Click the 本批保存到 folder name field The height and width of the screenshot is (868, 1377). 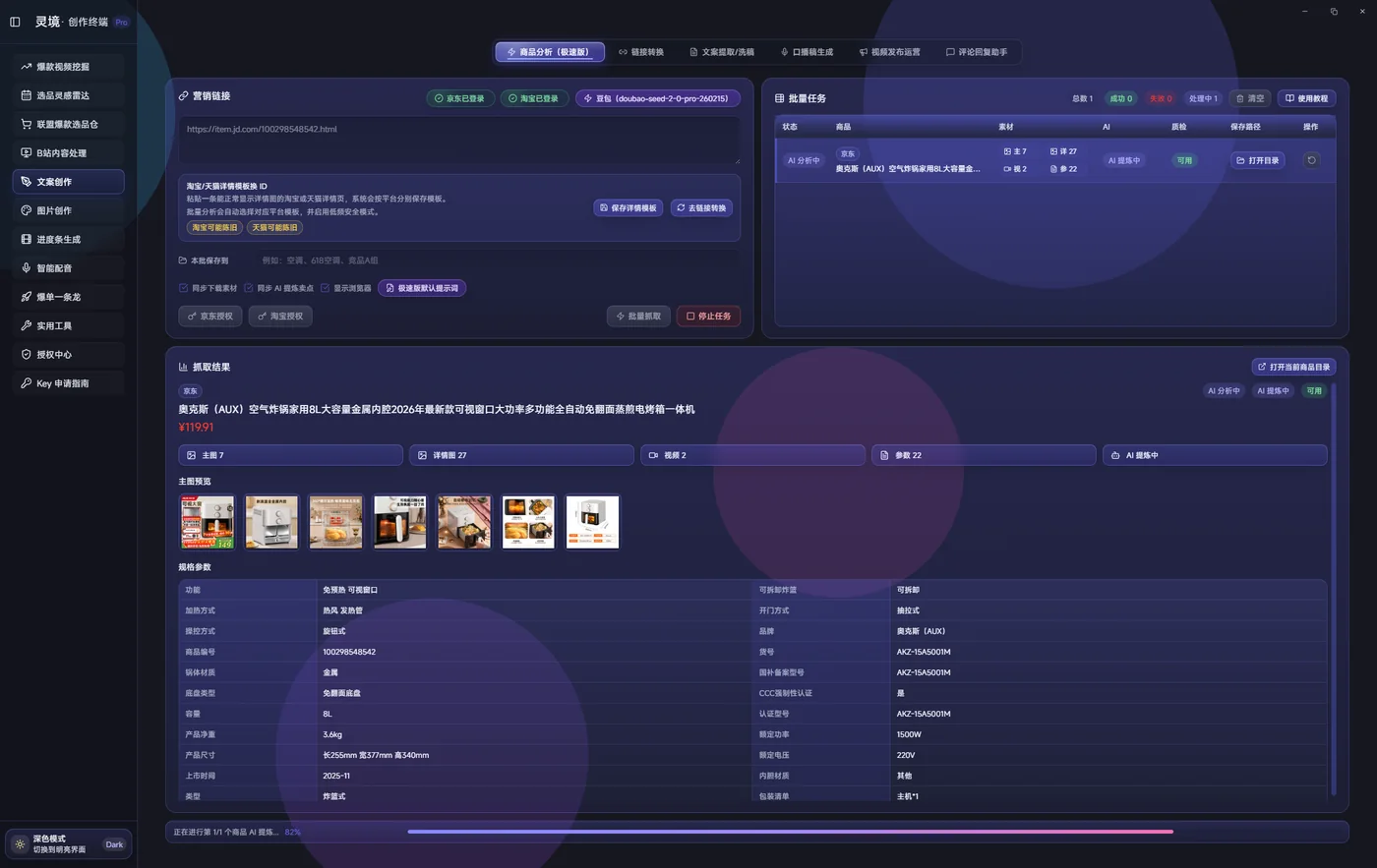(x=499, y=260)
